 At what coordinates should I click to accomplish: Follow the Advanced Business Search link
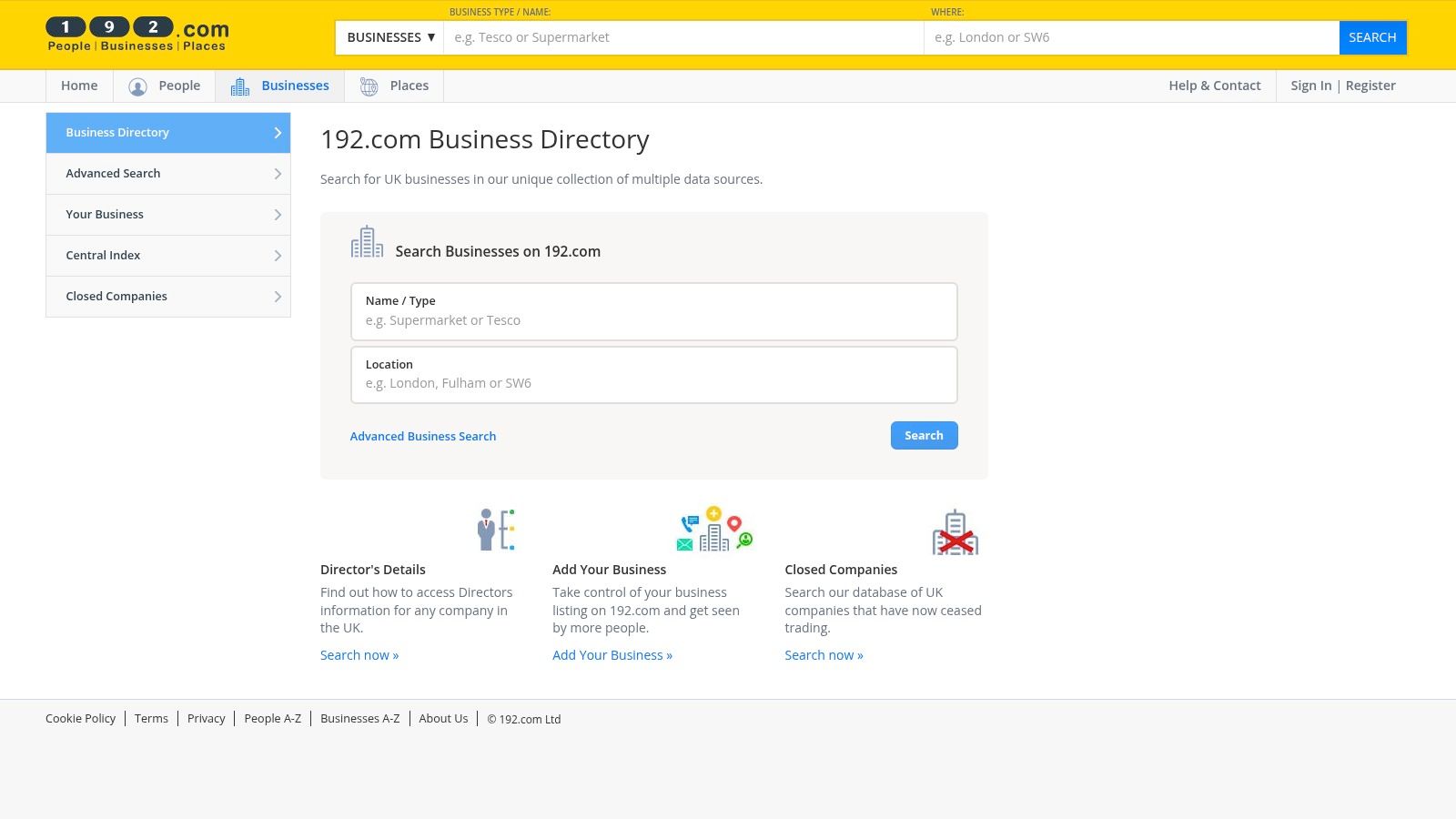[423, 437]
